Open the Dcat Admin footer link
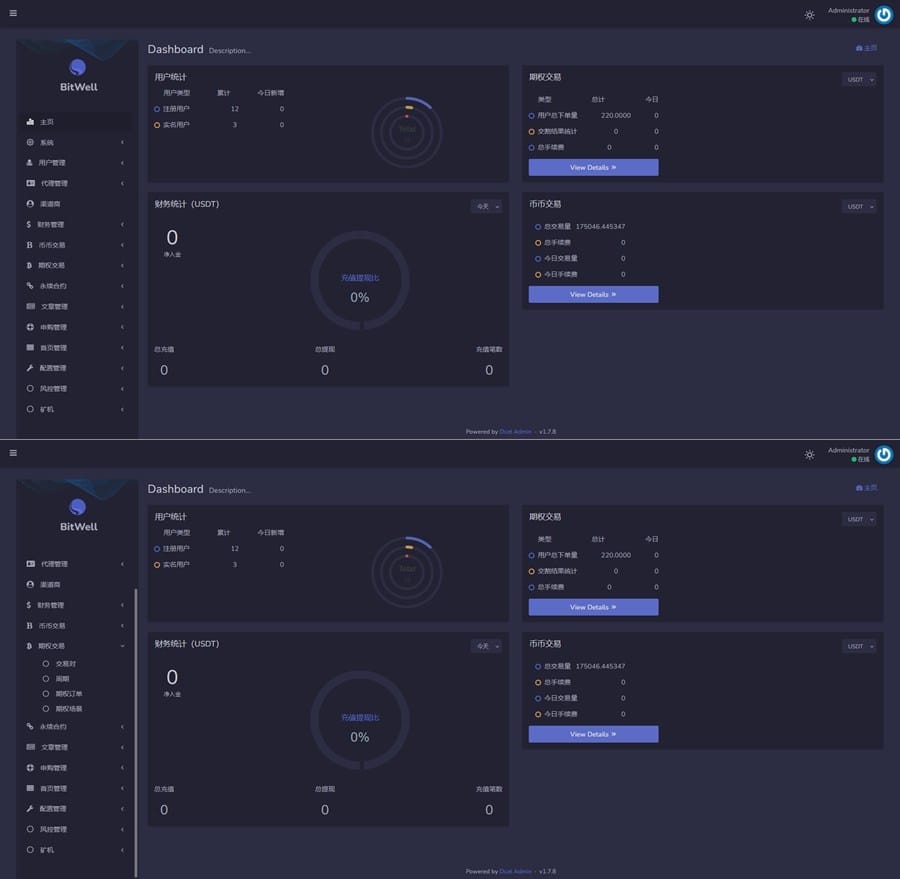Viewport: 900px width, 879px height. [x=514, y=431]
